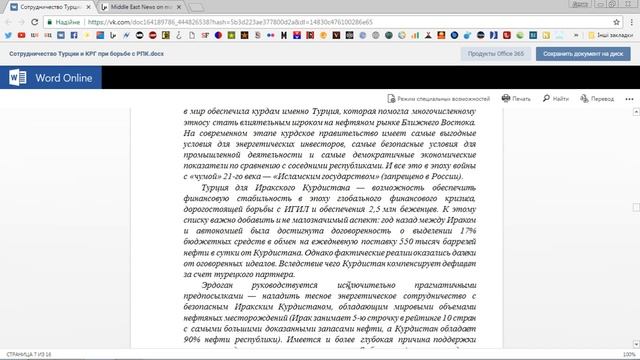Show hidden bookmarks with the » chevron
The image size is (640, 360).
pos(576,36)
